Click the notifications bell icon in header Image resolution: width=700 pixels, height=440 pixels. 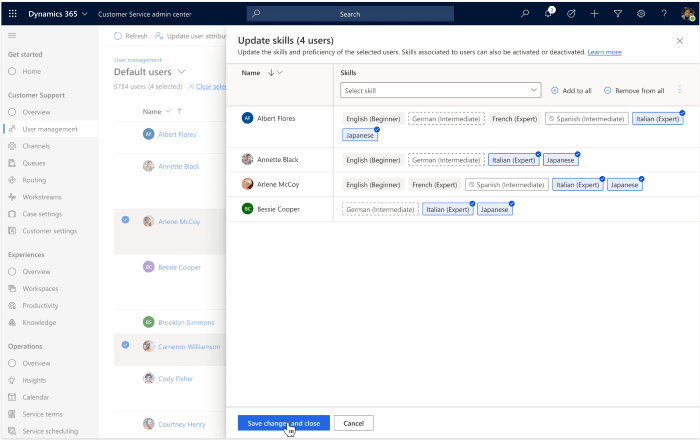tap(549, 14)
